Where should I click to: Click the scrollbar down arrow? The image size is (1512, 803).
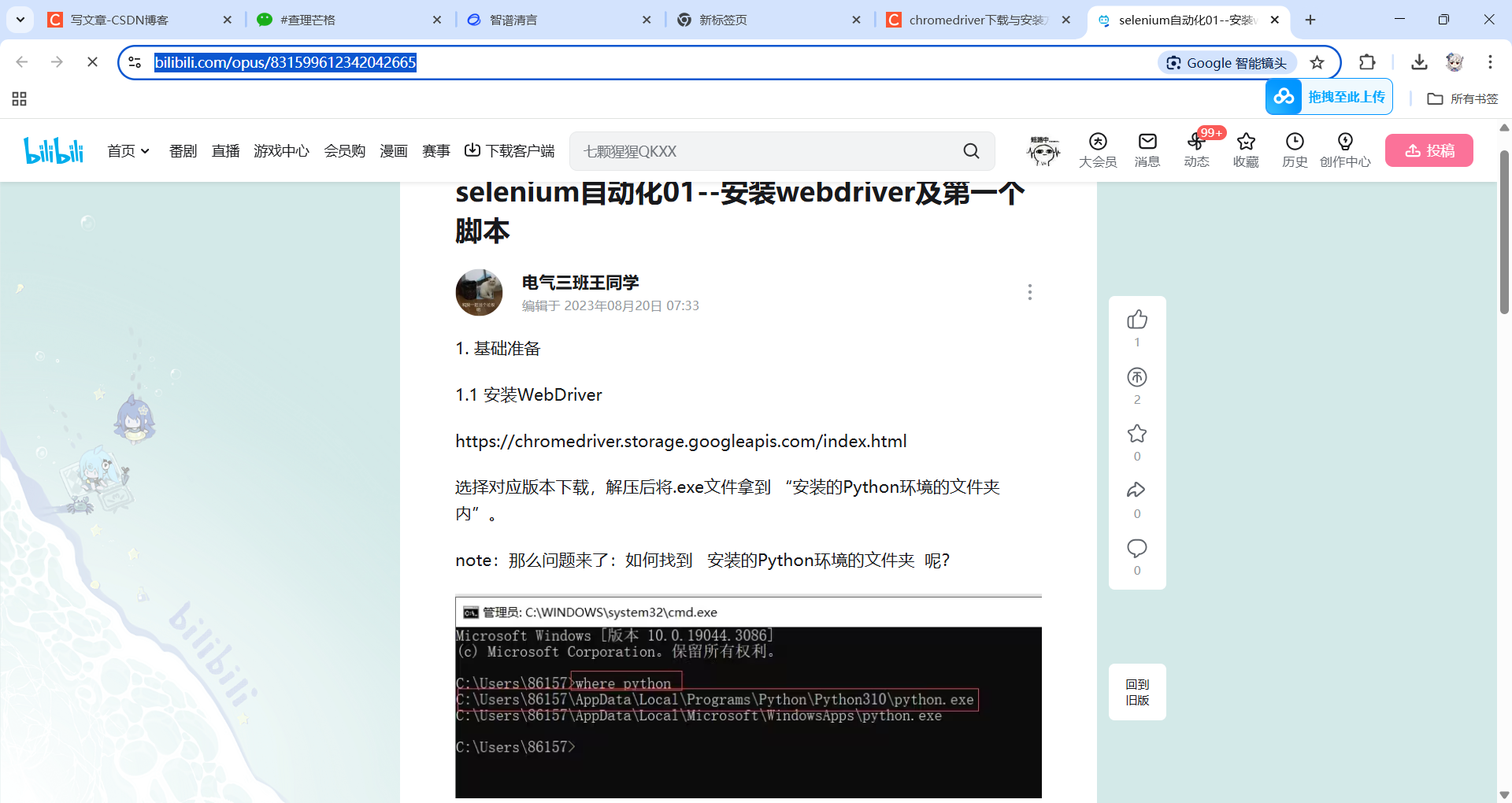1504,795
